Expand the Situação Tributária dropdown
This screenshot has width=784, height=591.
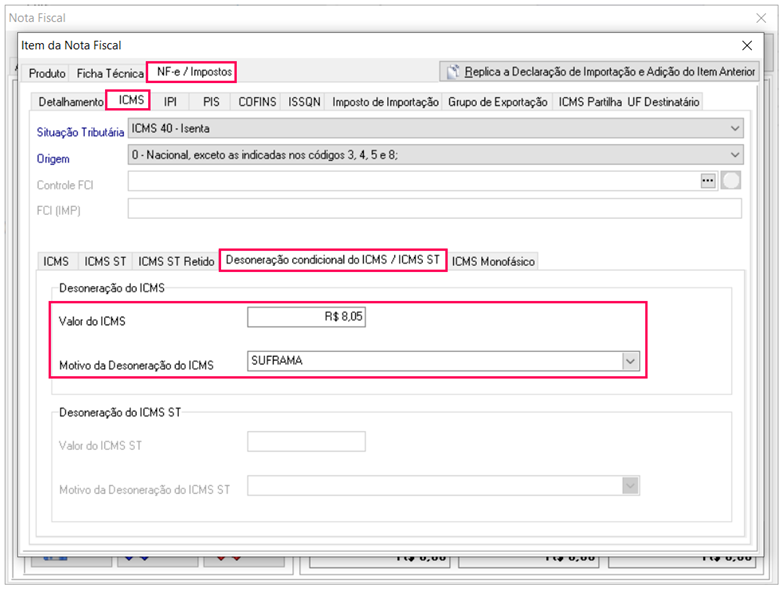735,129
